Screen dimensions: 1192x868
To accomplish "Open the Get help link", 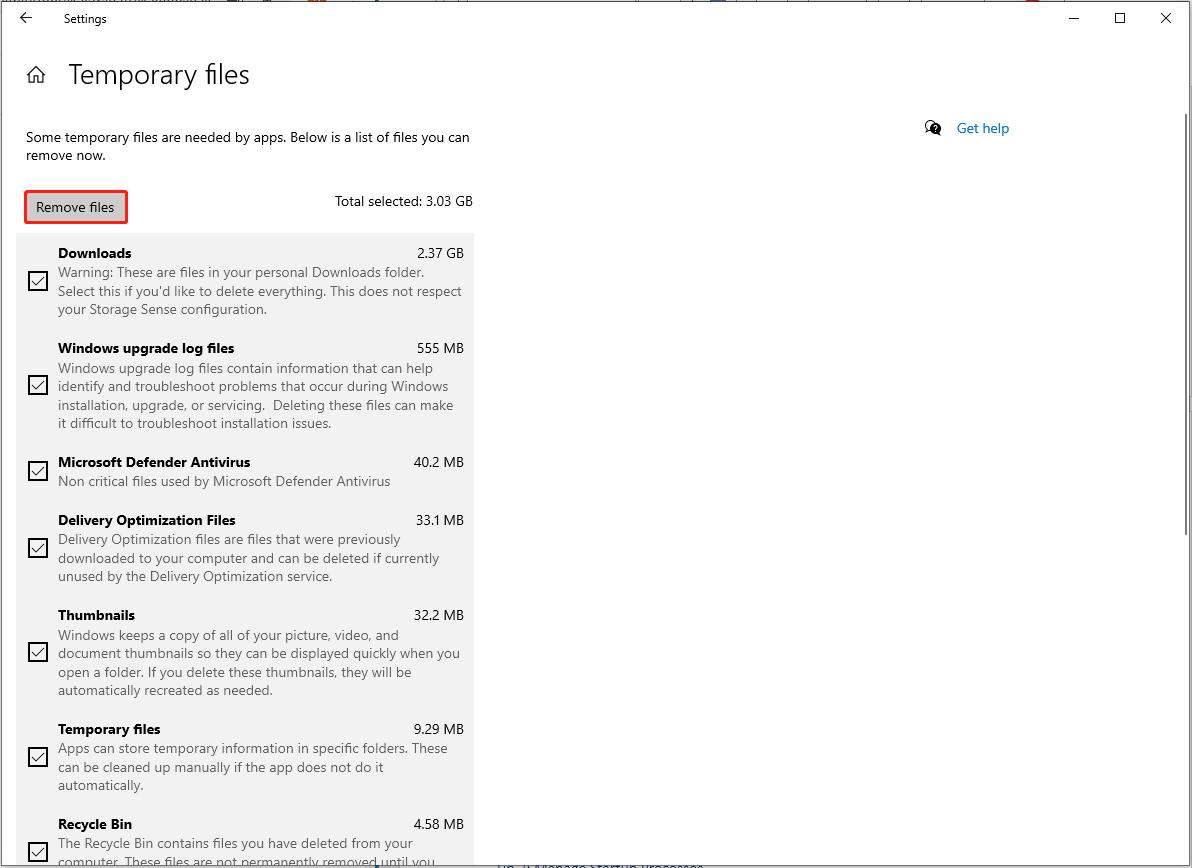I will pos(982,128).
